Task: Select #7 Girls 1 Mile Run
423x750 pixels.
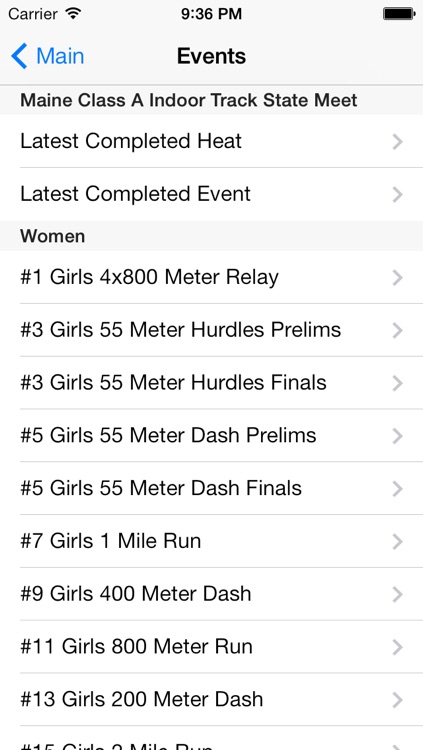Action: [212, 541]
